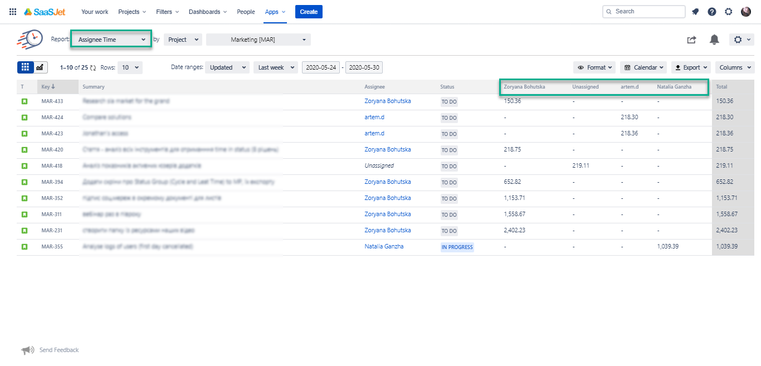
Task: Click the Search field
Action: tap(644, 12)
